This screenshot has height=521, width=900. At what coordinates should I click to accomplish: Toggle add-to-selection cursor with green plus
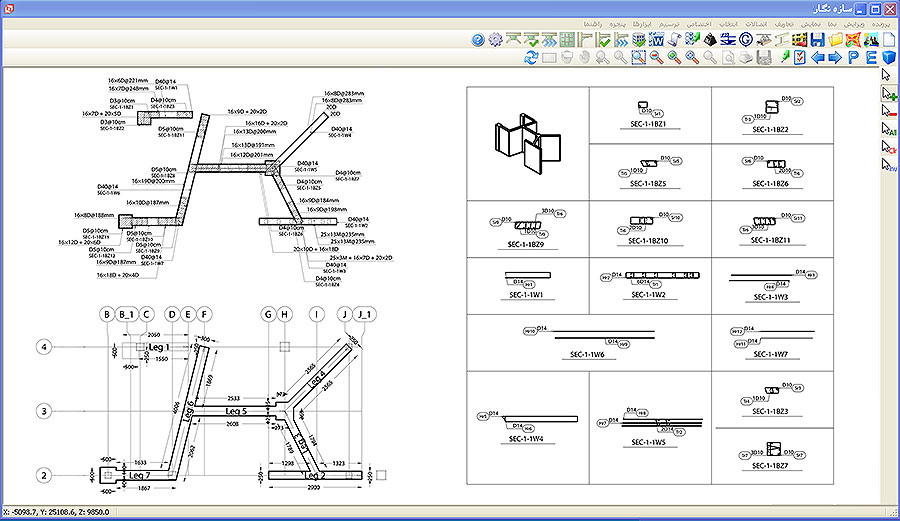888,94
